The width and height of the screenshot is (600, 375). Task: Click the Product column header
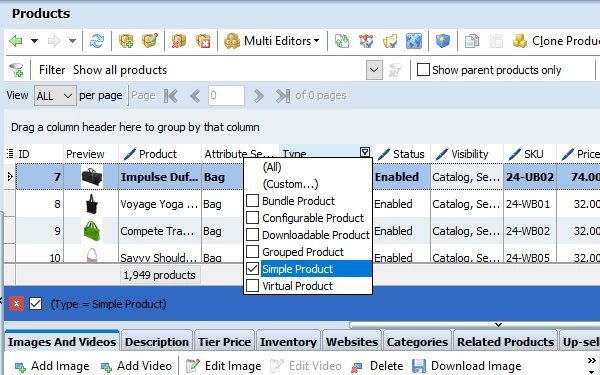point(160,154)
